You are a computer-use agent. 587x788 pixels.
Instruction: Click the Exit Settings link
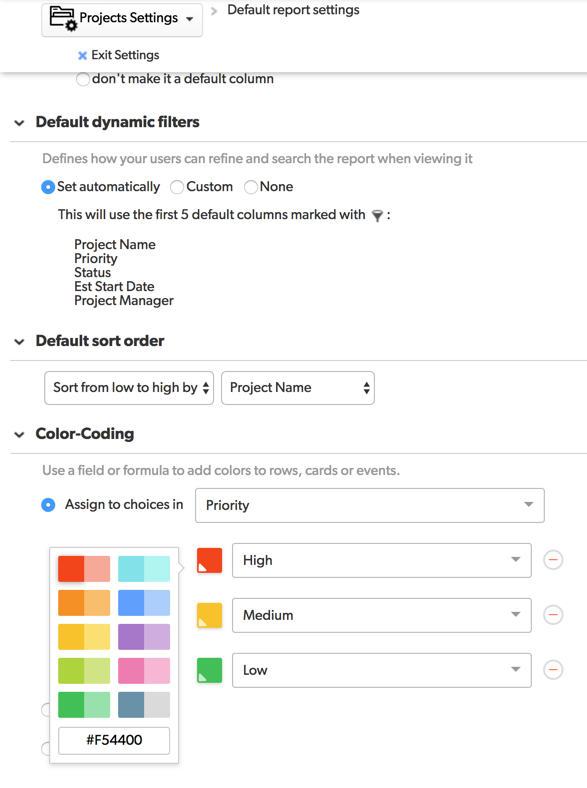(x=125, y=55)
